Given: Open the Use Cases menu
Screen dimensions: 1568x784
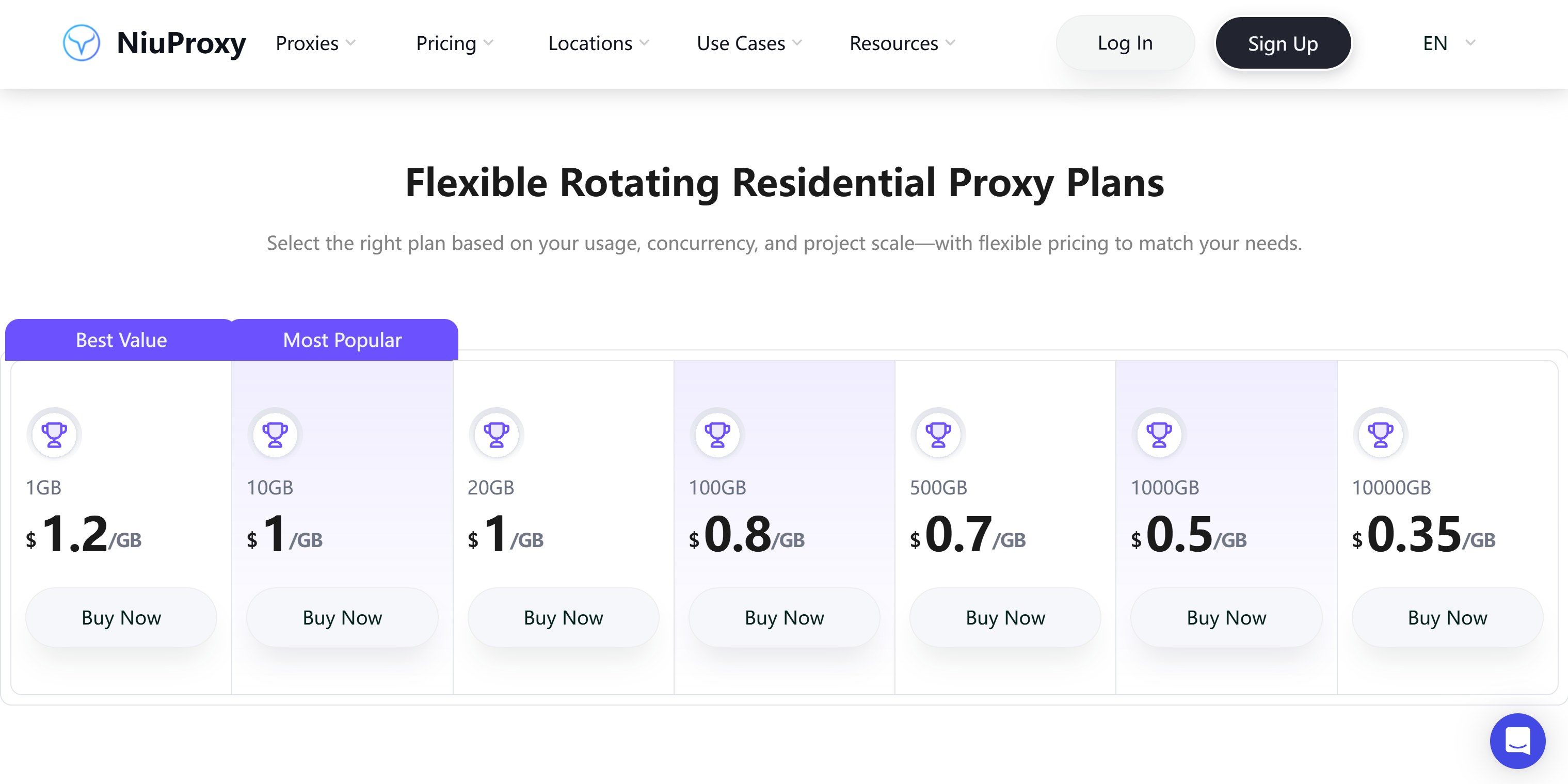Looking at the screenshot, I should coord(749,43).
